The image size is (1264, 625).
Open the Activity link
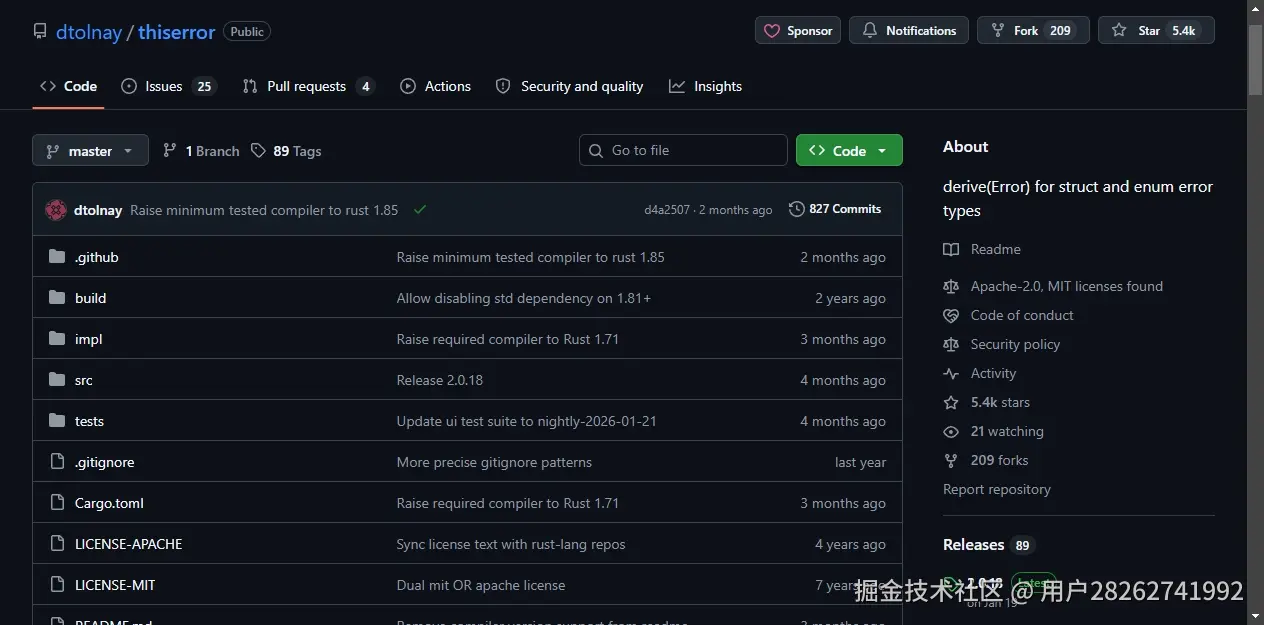(980, 373)
